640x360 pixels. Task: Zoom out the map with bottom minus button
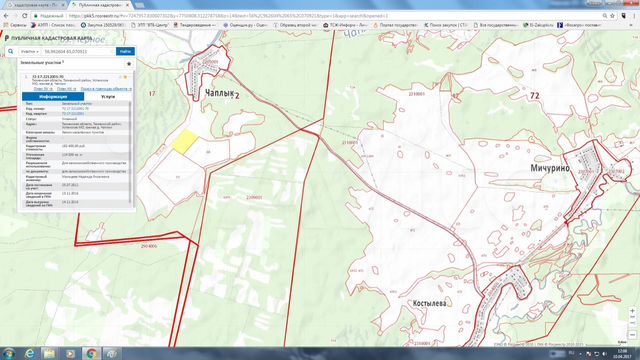tap(632, 335)
